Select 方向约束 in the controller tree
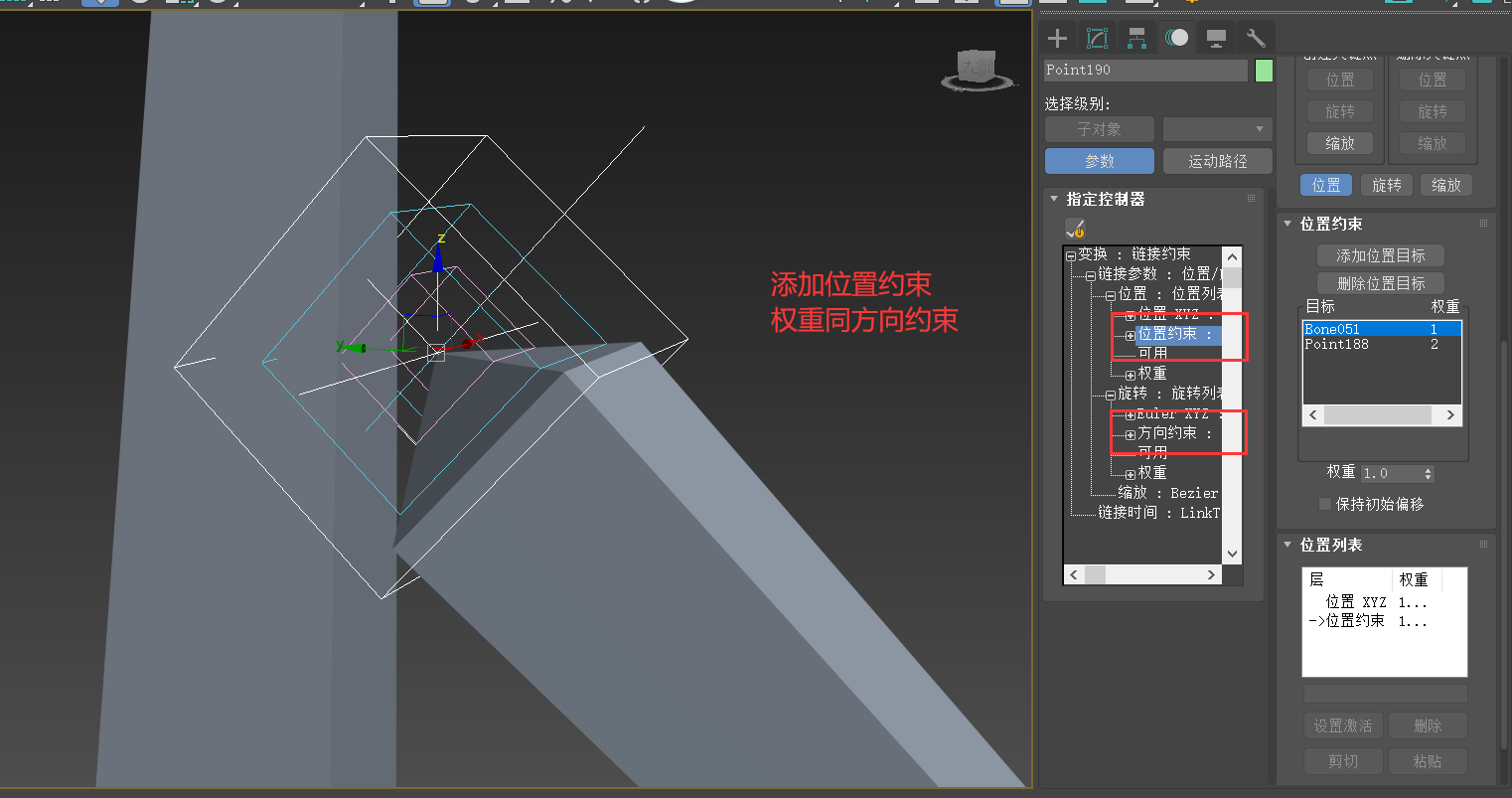Screen dimensions: 1512x798 [1175, 433]
